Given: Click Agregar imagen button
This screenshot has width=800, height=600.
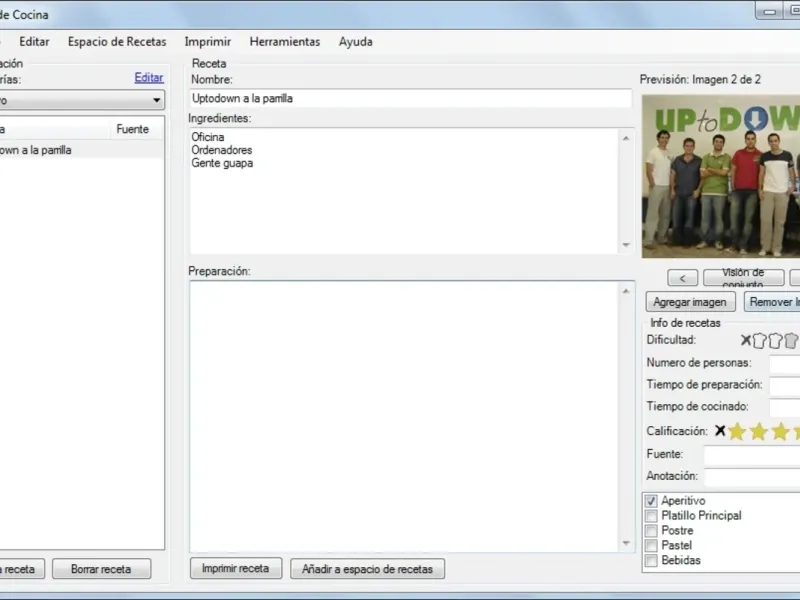Looking at the screenshot, I should [690, 302].
